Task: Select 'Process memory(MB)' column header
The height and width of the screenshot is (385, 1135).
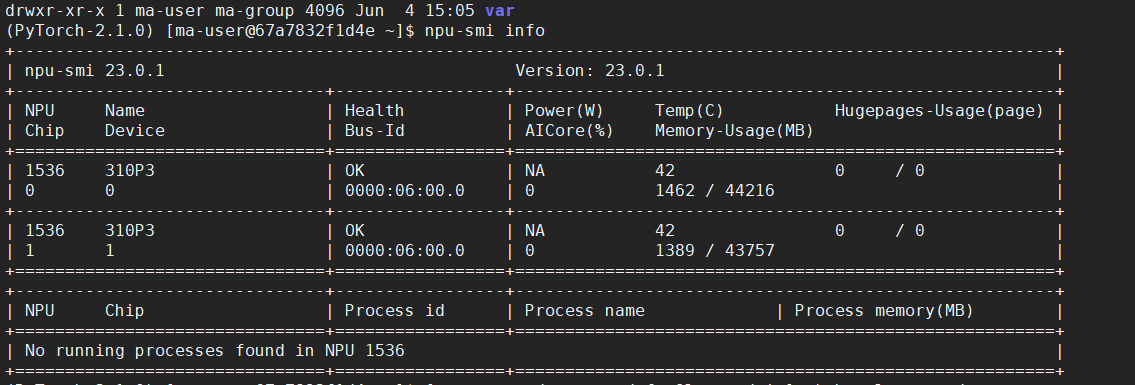Action: pos(884,310)
